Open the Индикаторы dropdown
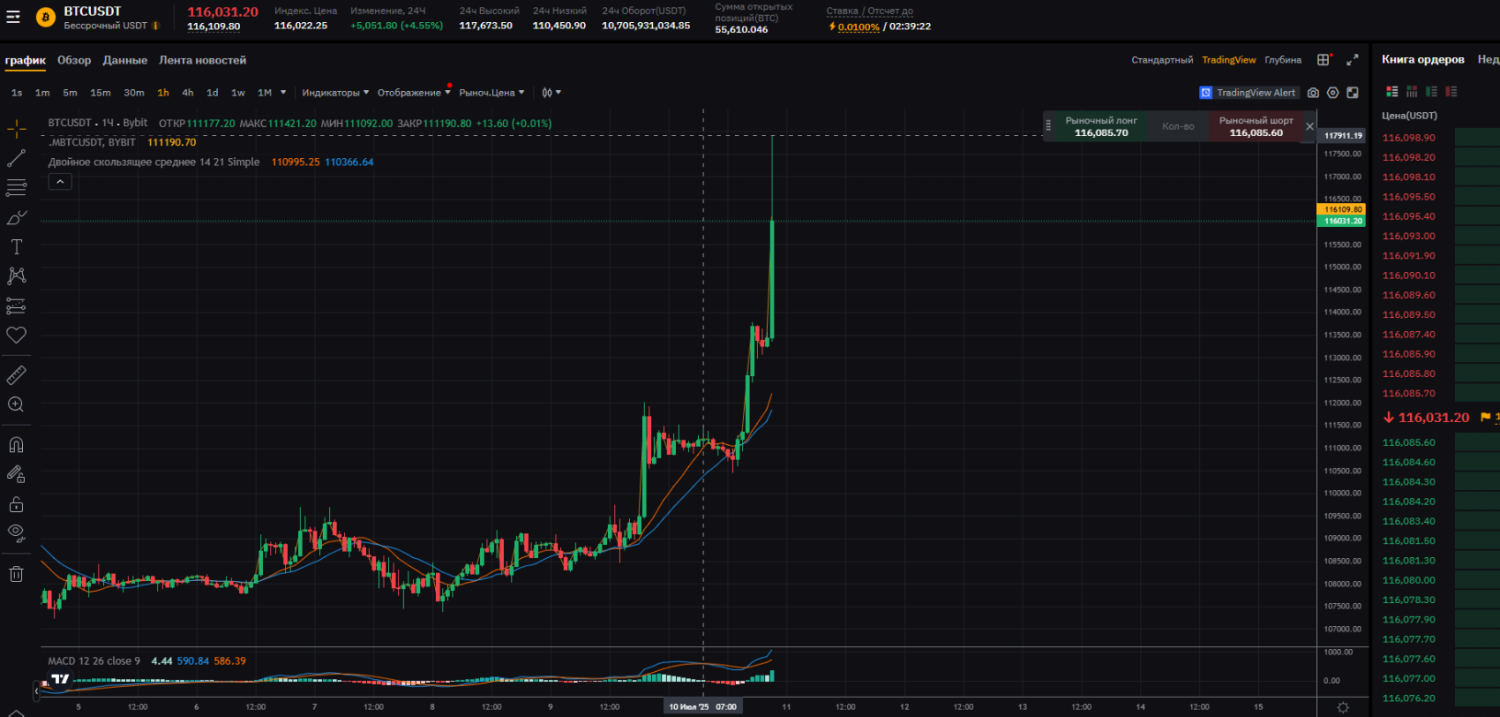The image size is (1500, 717). pyautogui.click(x=335, y=93)
